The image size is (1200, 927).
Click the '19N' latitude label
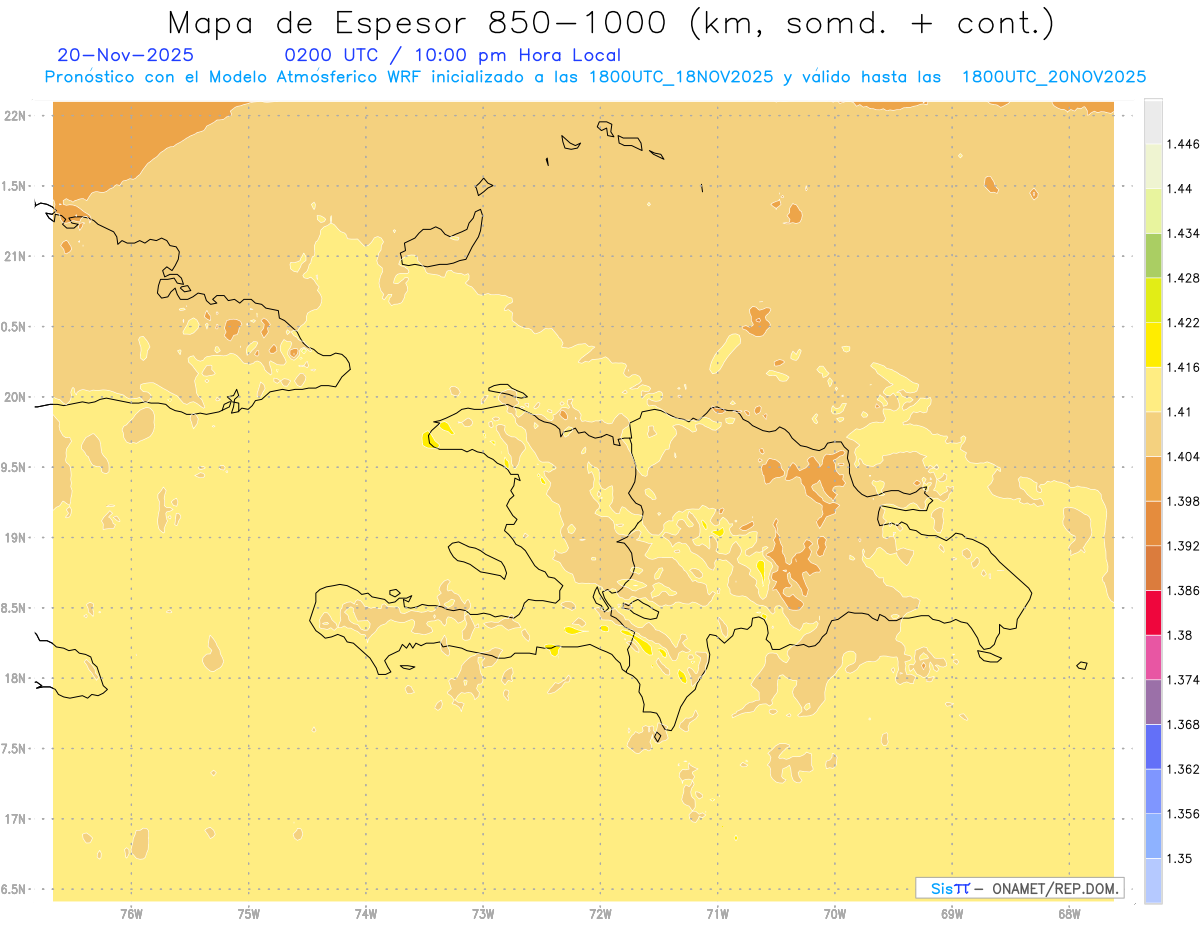(15, 538)
